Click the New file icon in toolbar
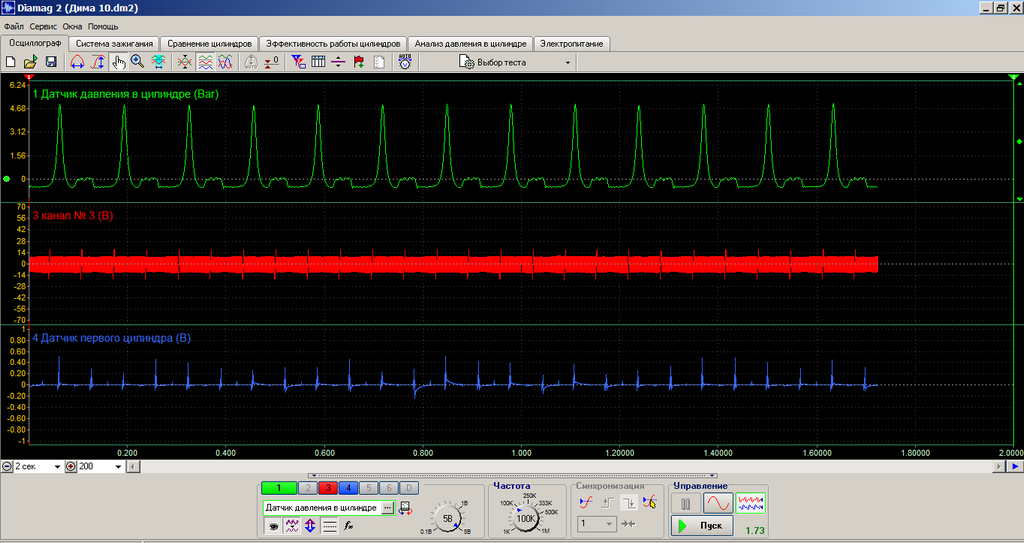The width and height of the screenshot is (1024, 543). tap(10, 62)
